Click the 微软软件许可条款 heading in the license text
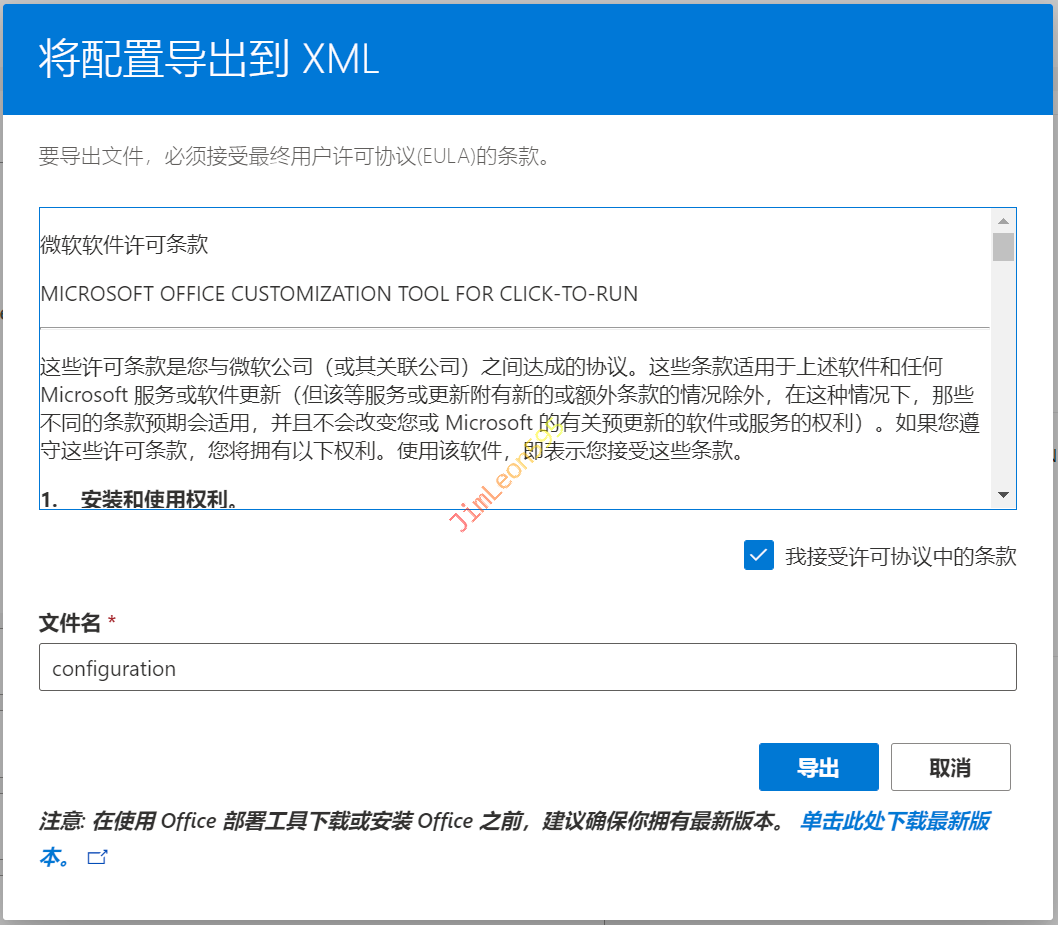 (124, 245)
